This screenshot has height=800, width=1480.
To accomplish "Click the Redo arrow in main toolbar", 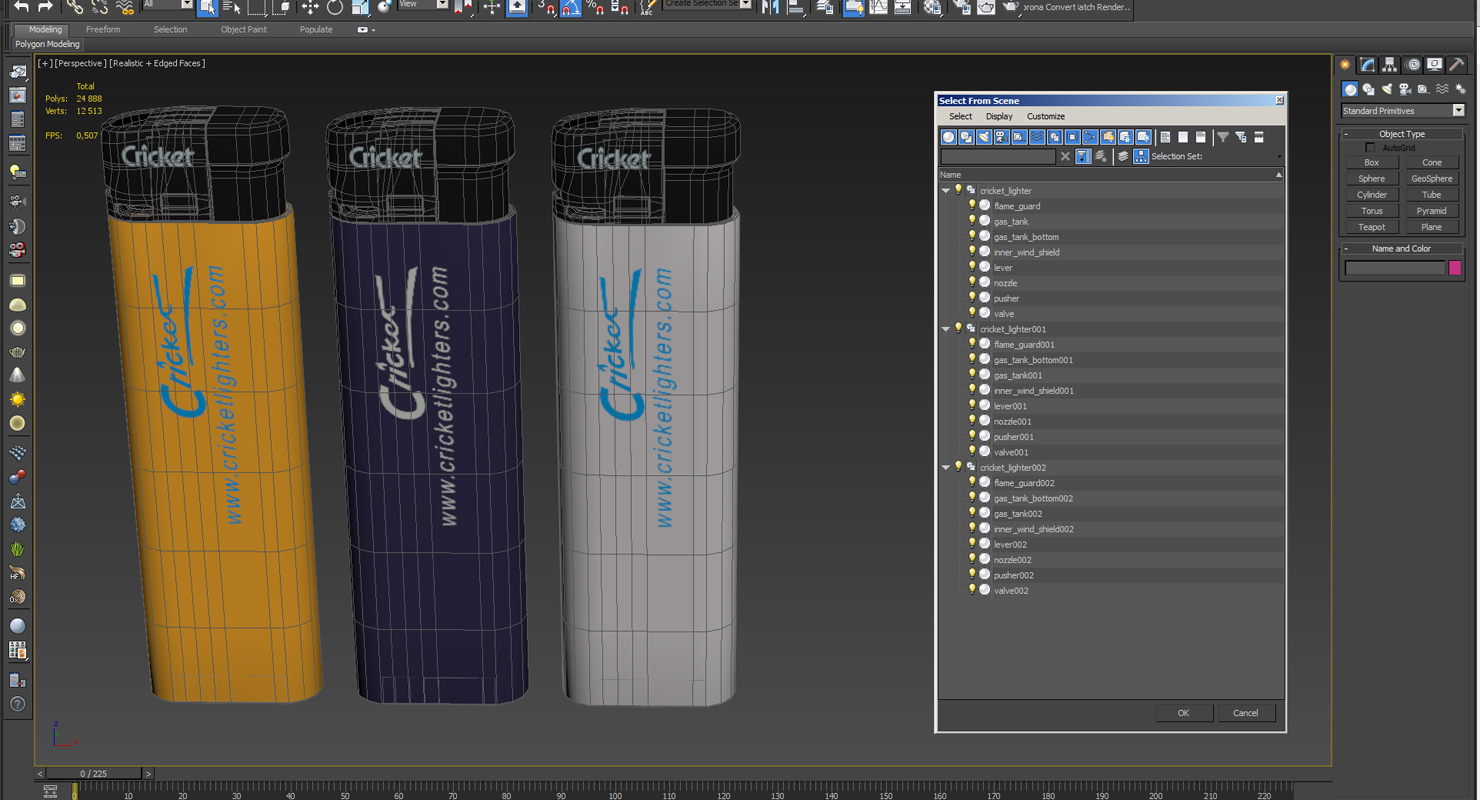I will (x=45, y=6).
